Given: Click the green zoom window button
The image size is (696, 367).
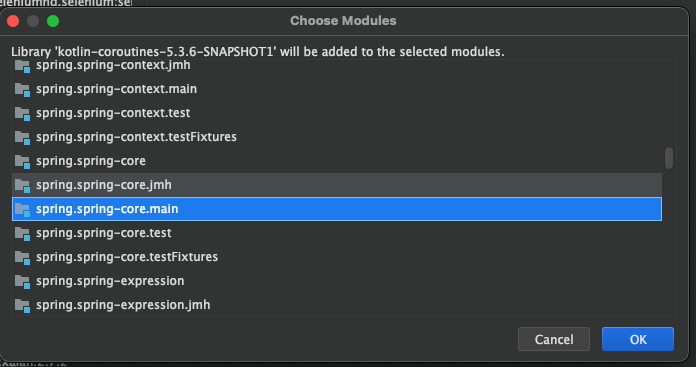Looking at the screenshot, I should [53, 21].
